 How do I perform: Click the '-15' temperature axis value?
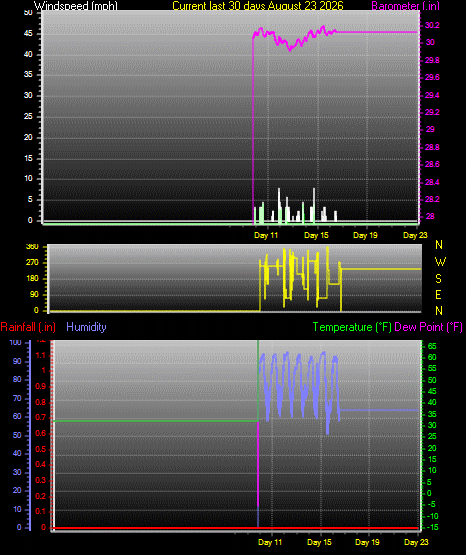point(432,527)
